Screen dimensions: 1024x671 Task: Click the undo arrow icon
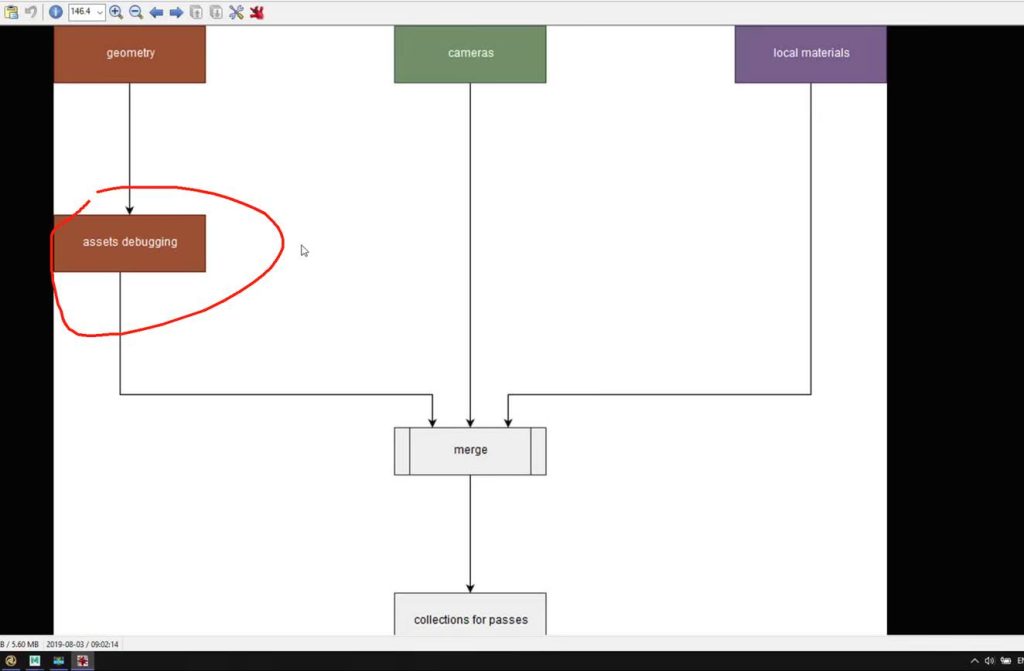(x=31, y=12)
